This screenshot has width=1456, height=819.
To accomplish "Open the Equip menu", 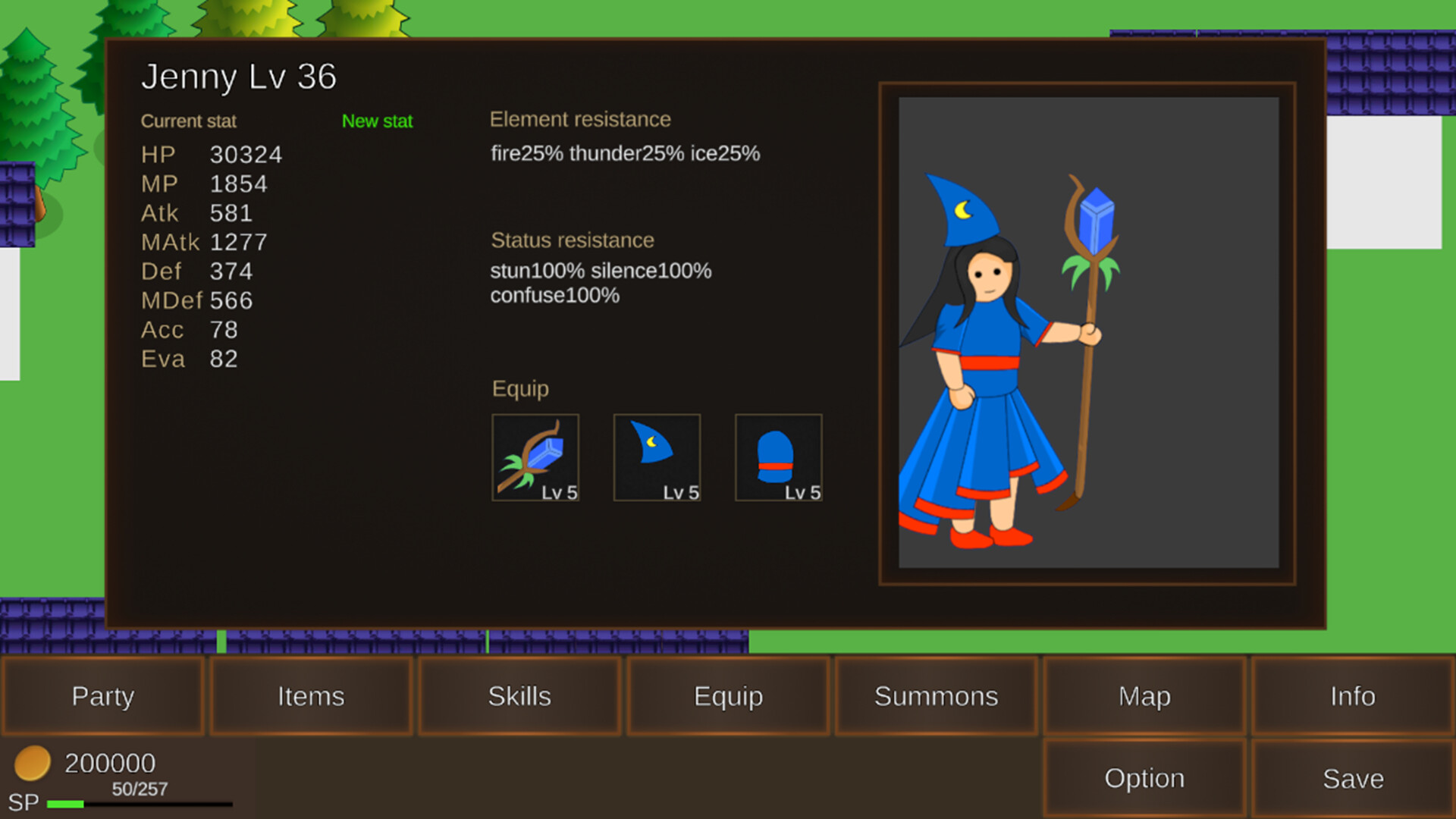I will coord(728,696).
